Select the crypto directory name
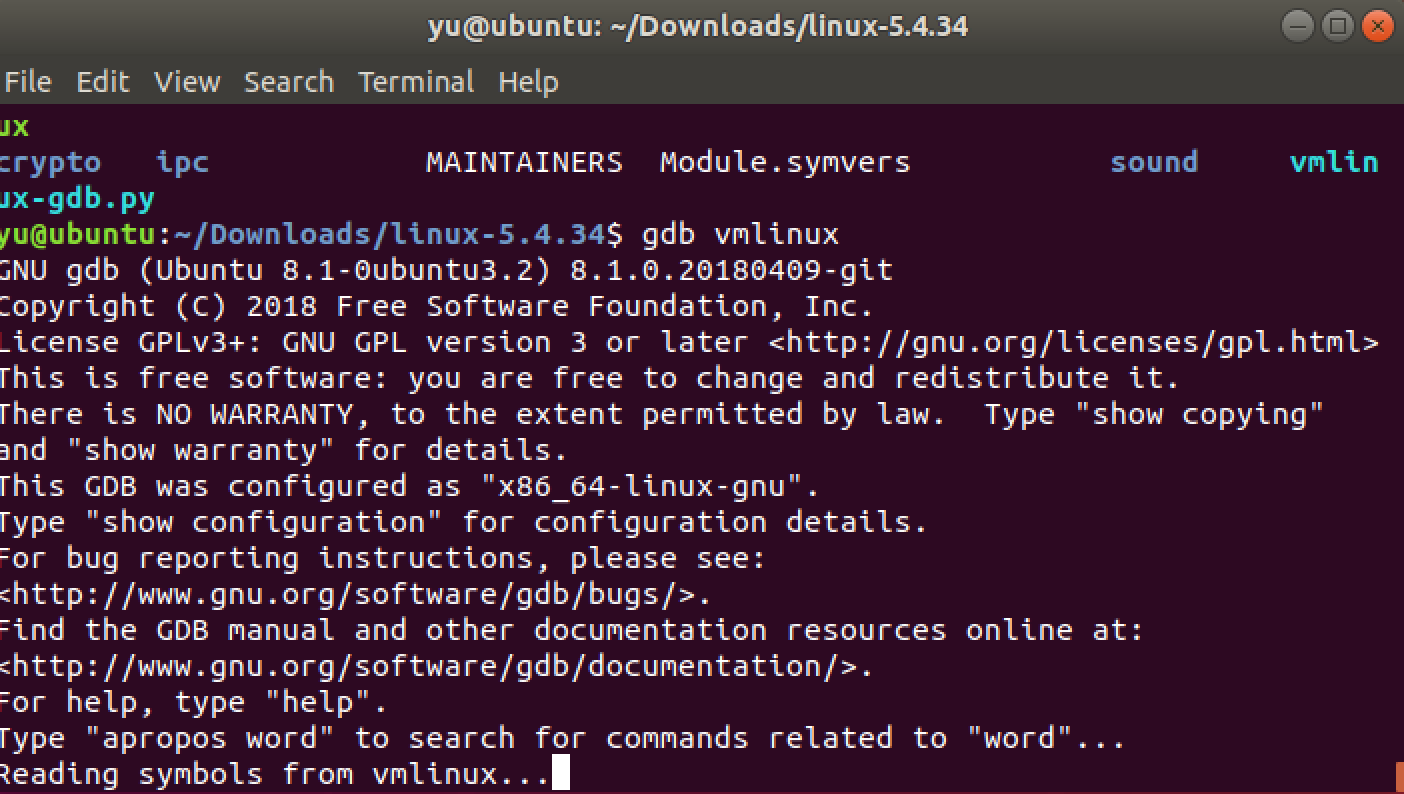 (x=50, y=162)
